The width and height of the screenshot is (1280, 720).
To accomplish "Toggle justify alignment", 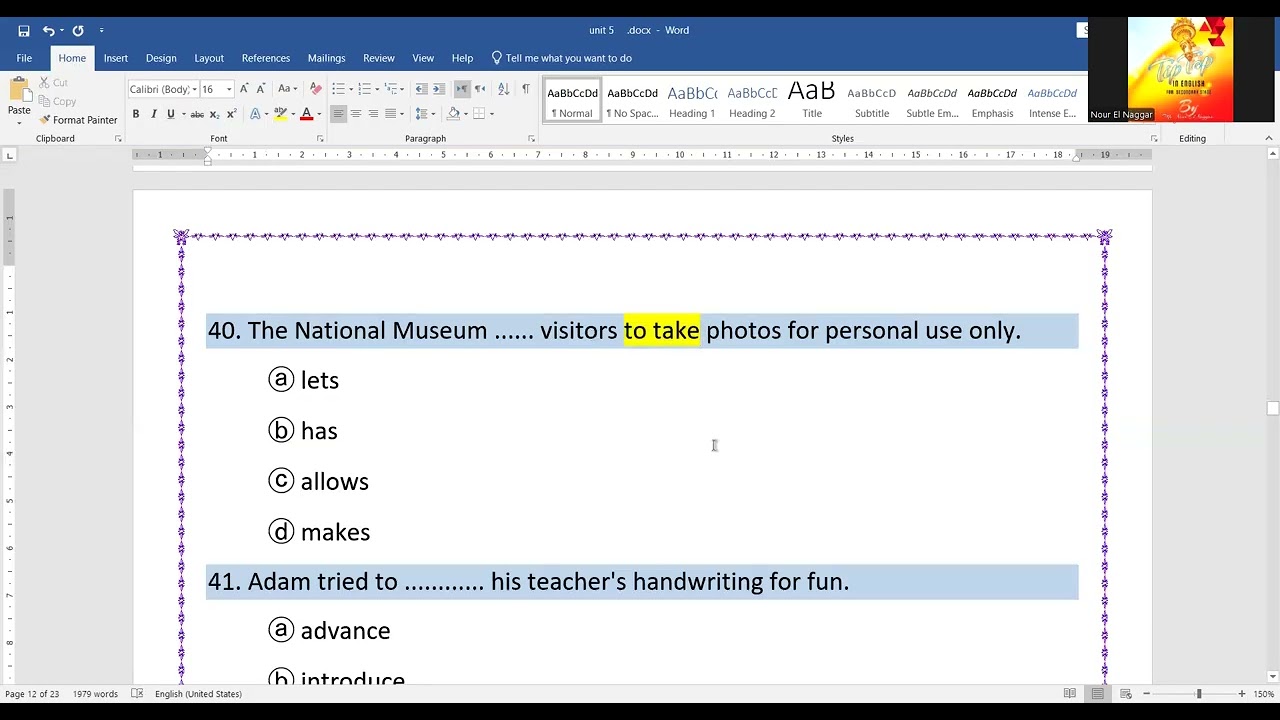I will click(x=390, y=114).
